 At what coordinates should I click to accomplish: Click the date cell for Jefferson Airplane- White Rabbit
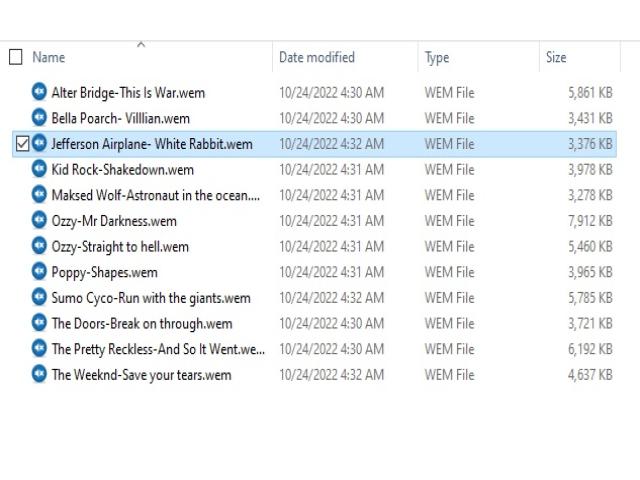tap(331, 144)
